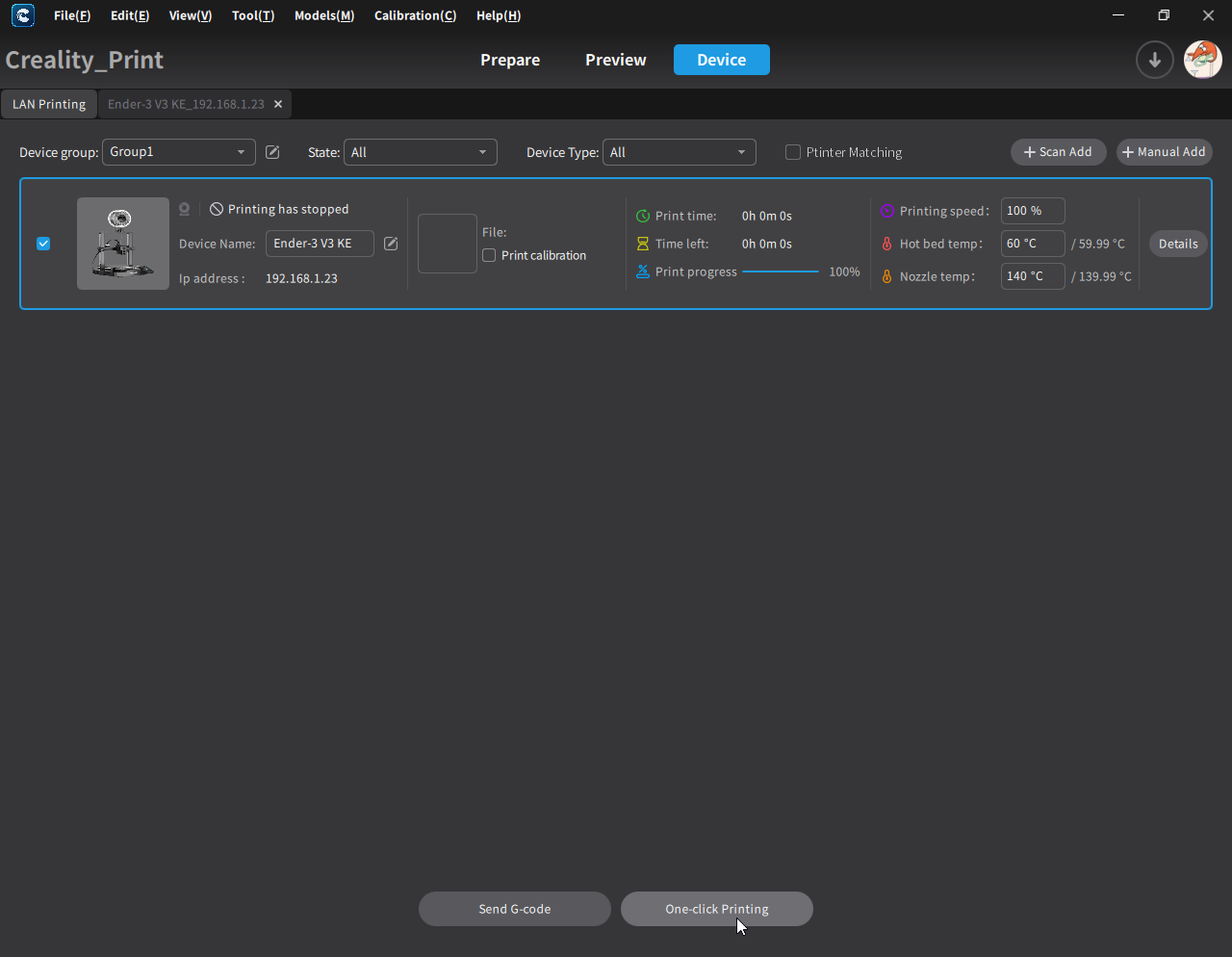The height and width of the screenshot is (957, 1232).
Task: Click the Creality_Print title text
Action: point(85,60)
